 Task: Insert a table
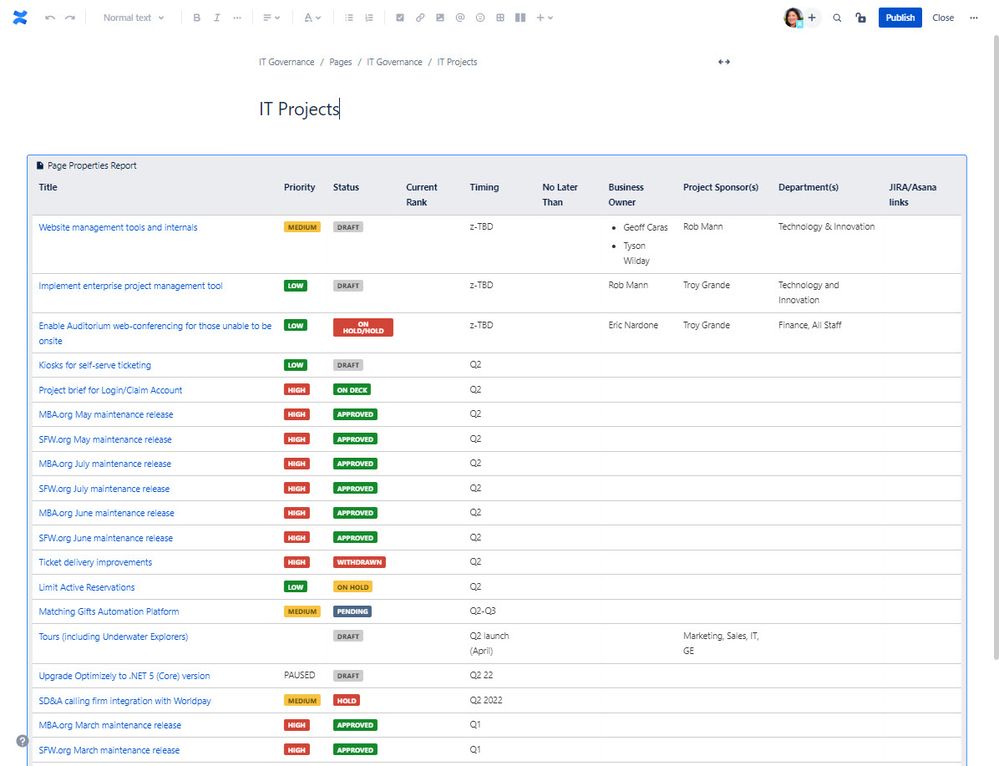(x=500, y=18)
